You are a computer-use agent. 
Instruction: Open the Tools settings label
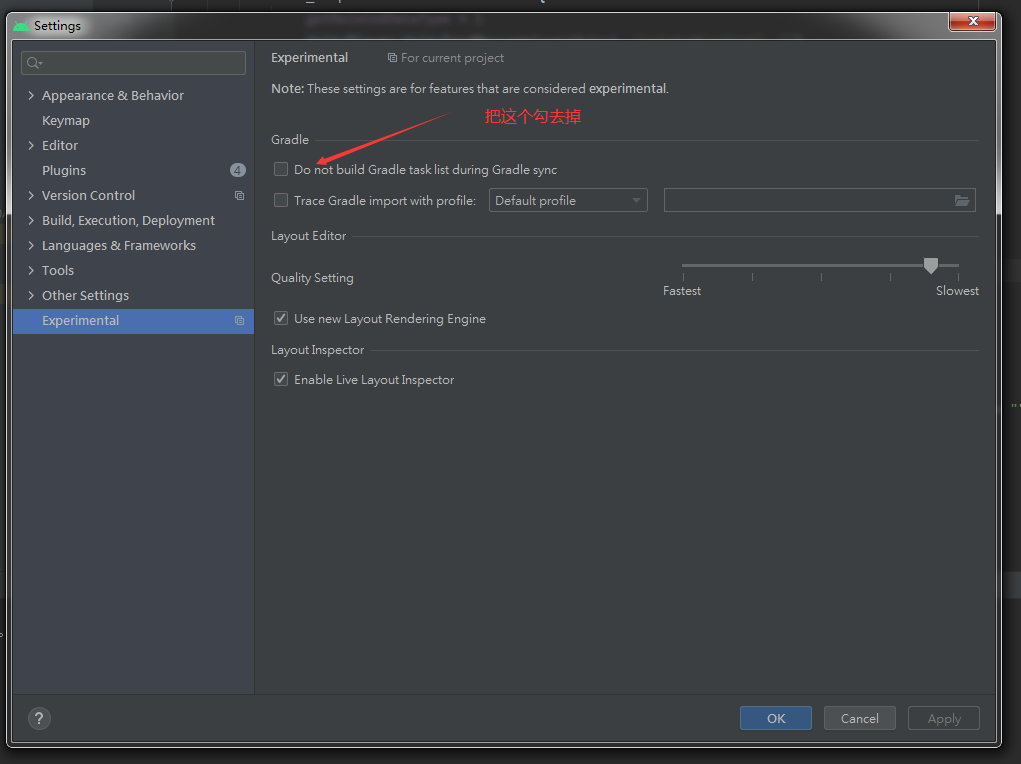tap(58, 270)
